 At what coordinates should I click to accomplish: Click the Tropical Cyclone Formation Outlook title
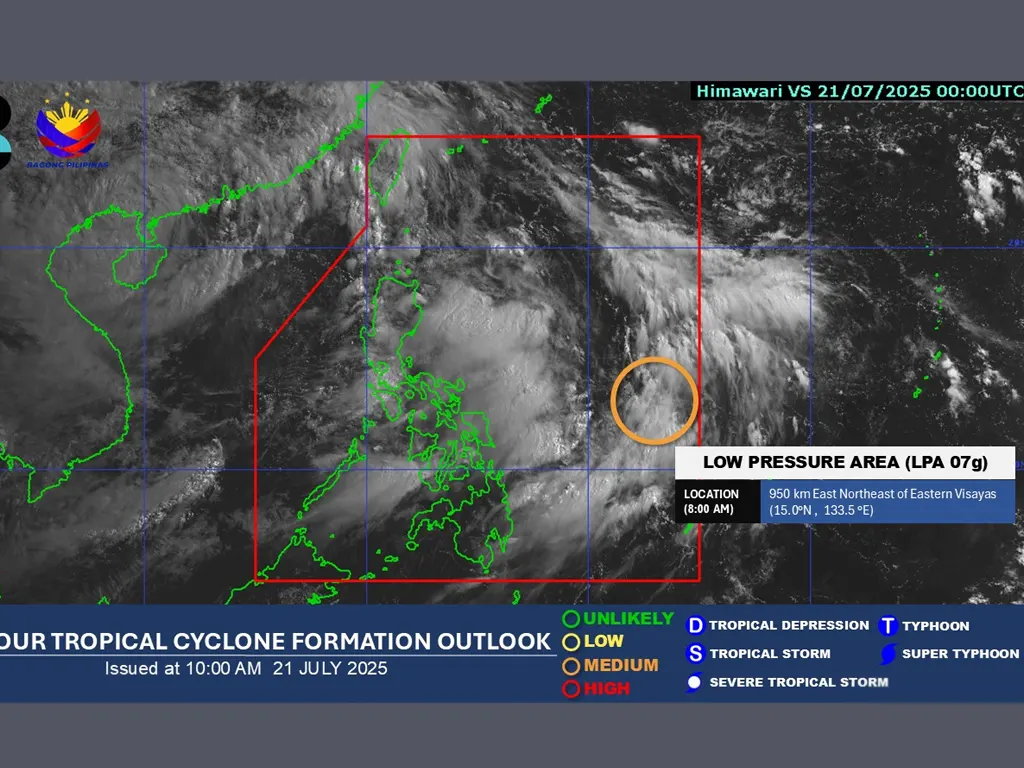click(275, 641)
